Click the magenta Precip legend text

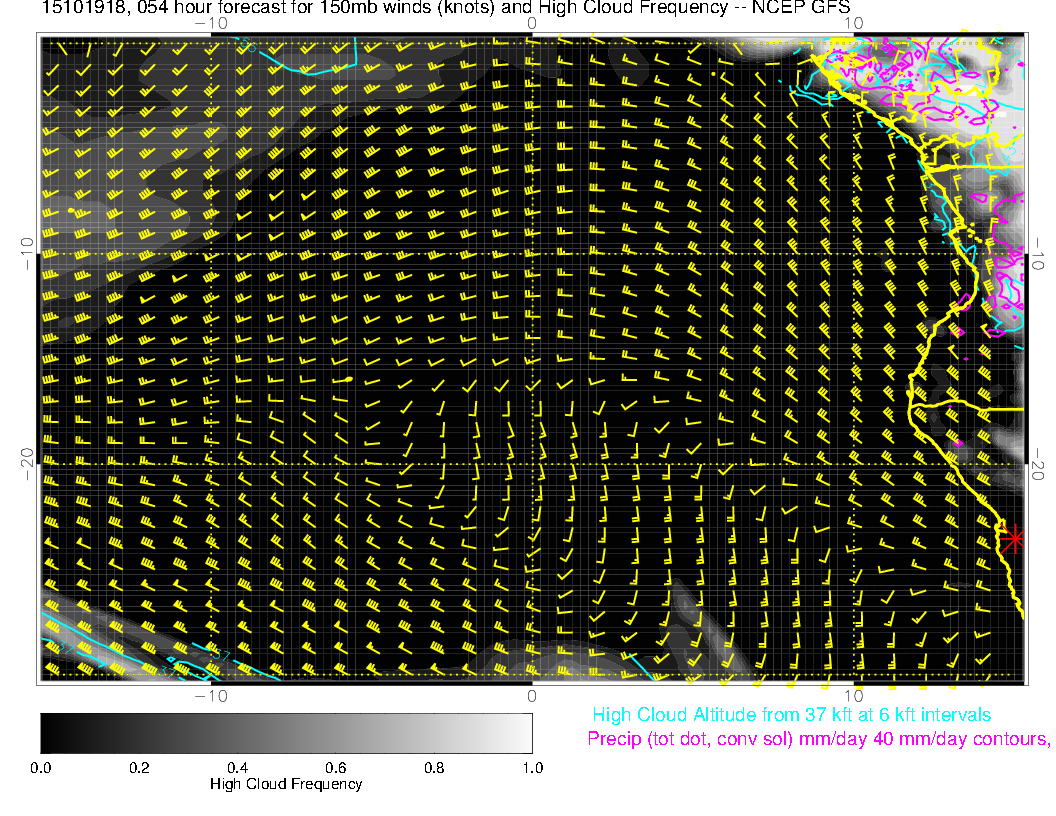point(818,740)
